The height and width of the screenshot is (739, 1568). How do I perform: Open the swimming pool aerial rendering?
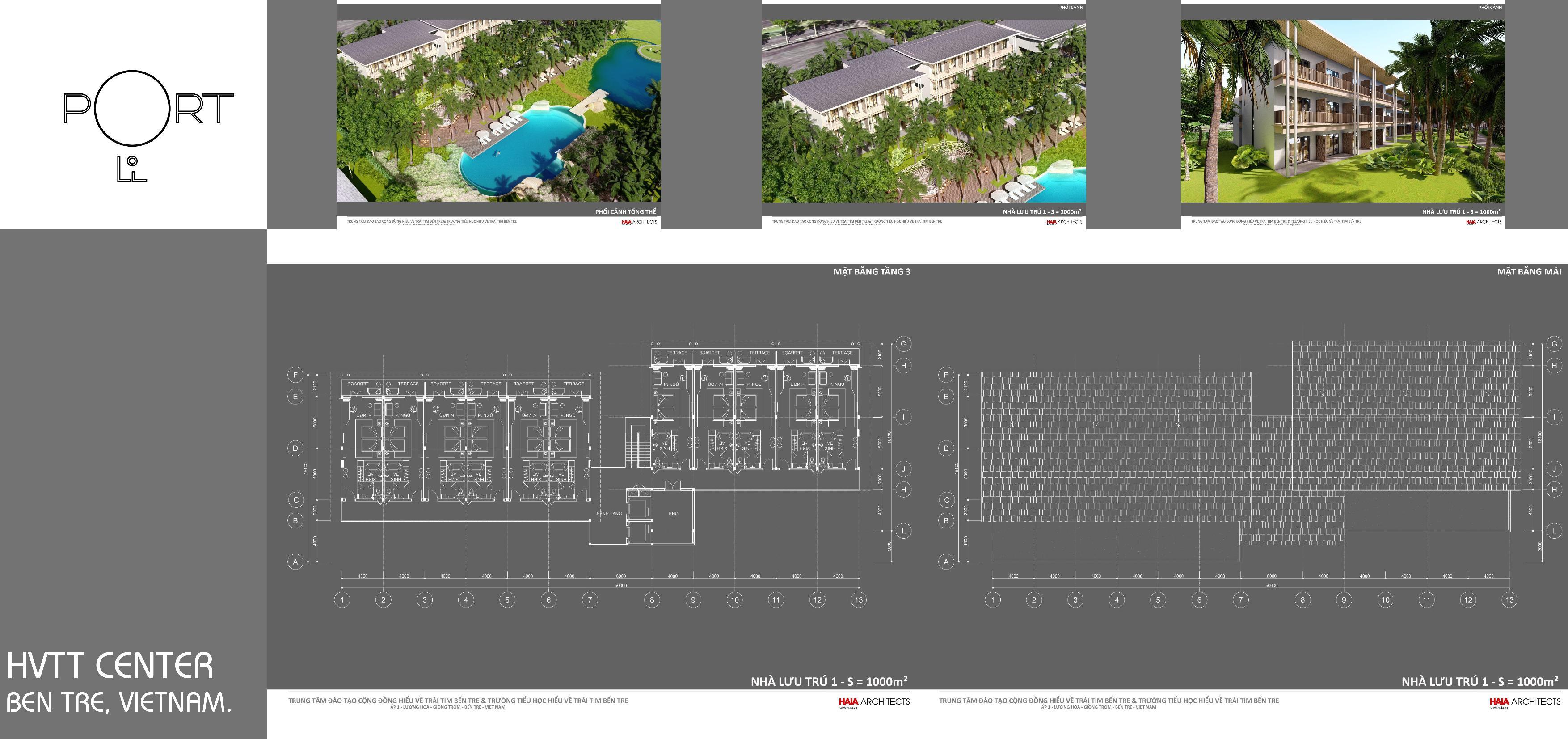coord(498,111)
